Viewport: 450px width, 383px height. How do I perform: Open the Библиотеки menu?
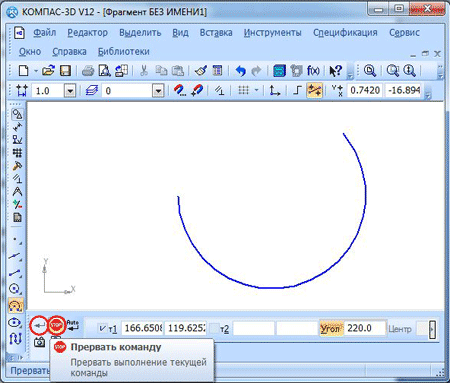pyautogui.click(x=123, y=52)
